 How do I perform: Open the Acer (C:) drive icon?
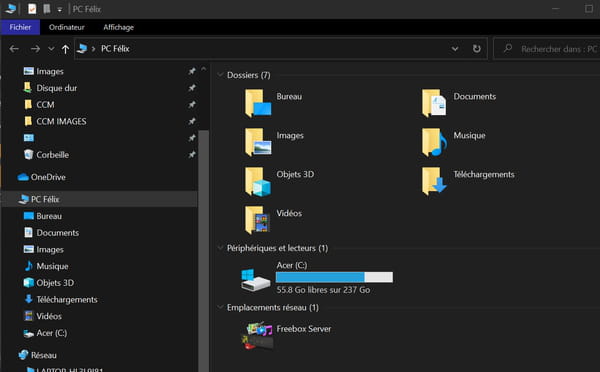256,280
